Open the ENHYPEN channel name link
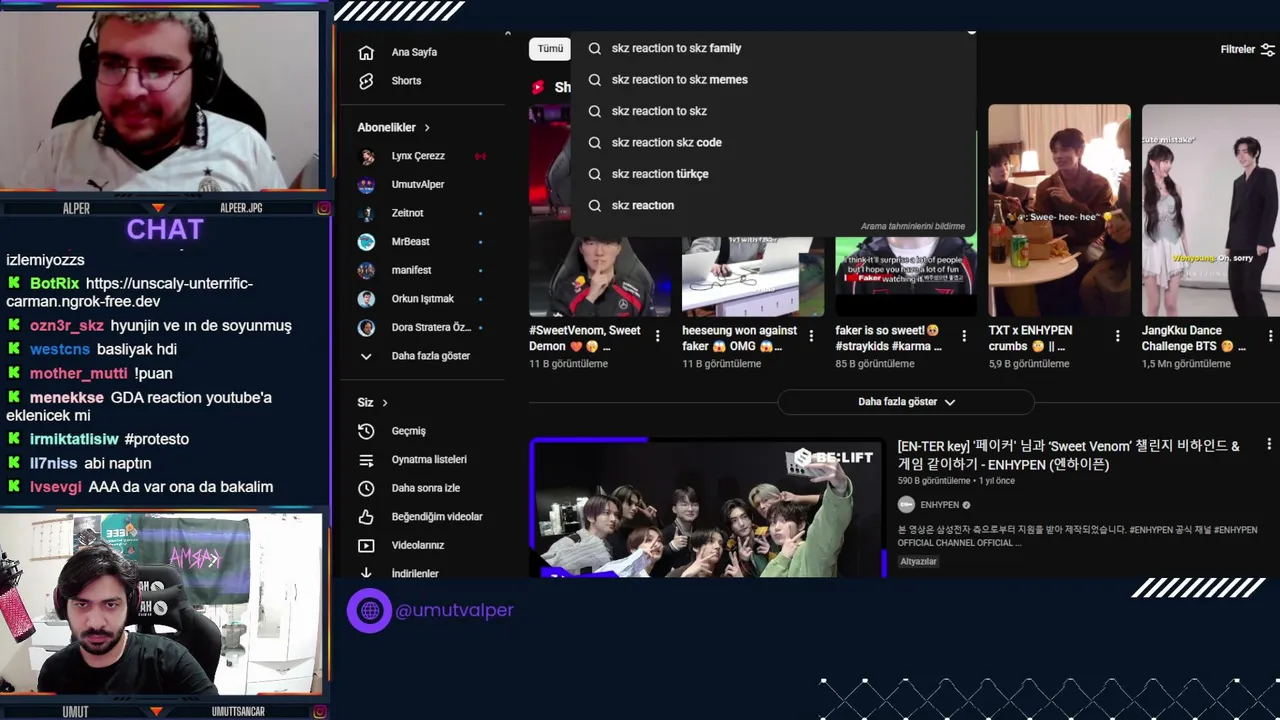 click(x=939, y=505)
